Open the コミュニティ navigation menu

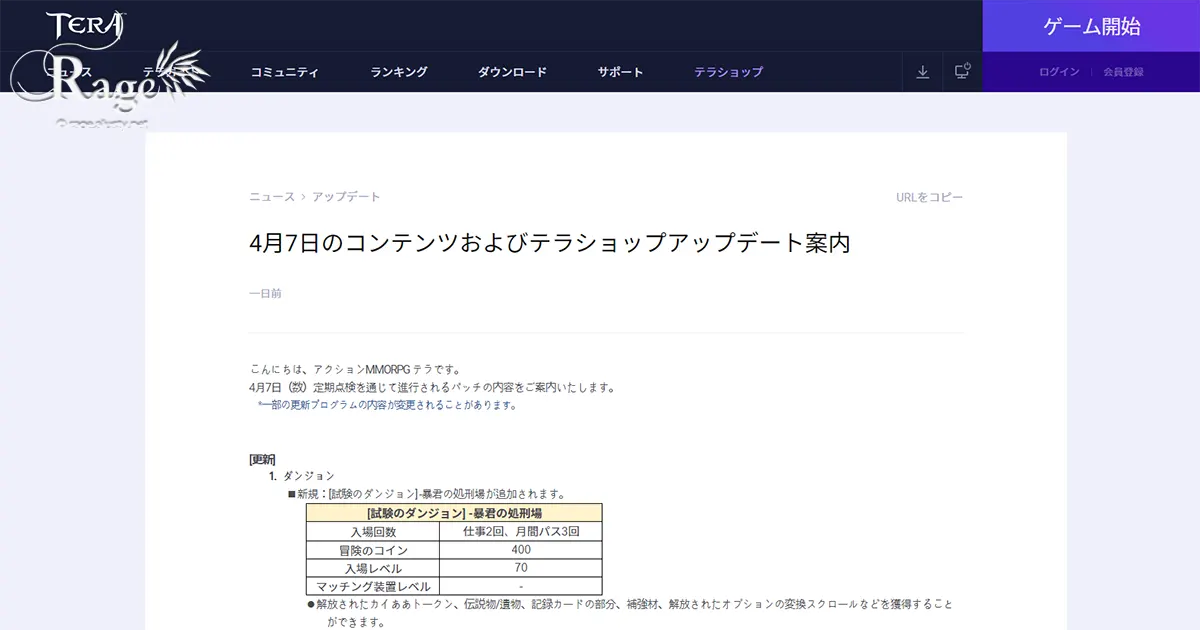point(287,71)
